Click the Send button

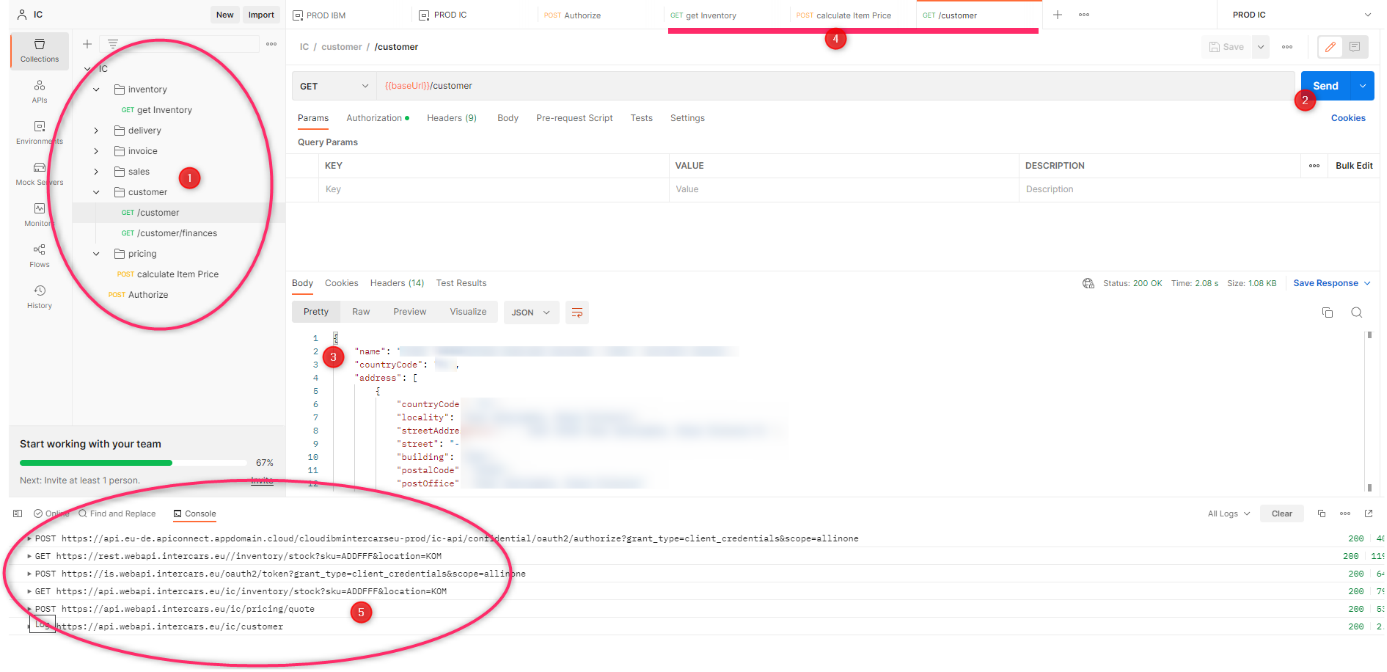click(1326, 86)
